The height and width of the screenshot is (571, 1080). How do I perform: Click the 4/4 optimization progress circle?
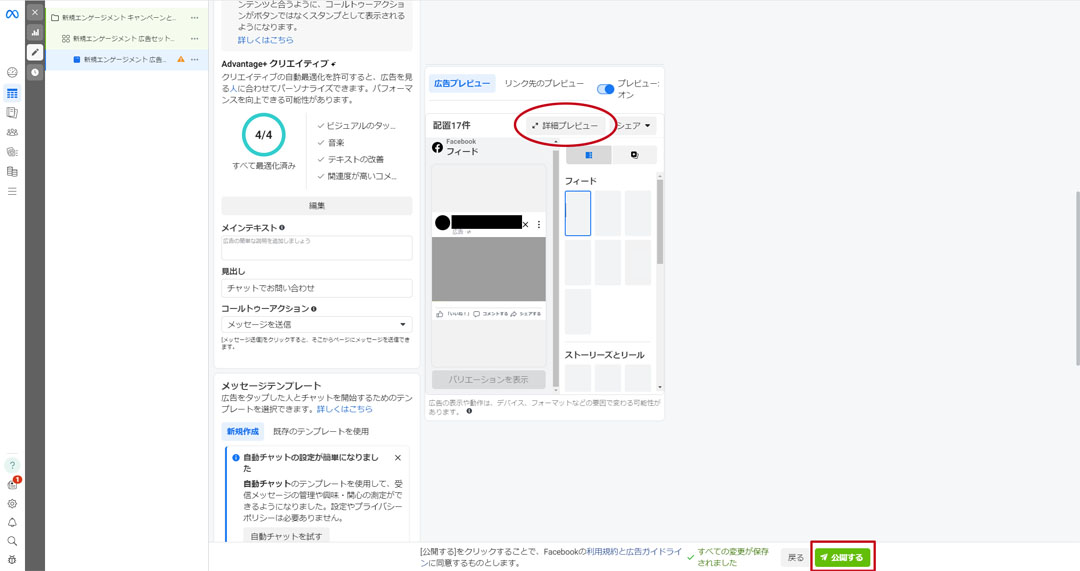point(263,135)
